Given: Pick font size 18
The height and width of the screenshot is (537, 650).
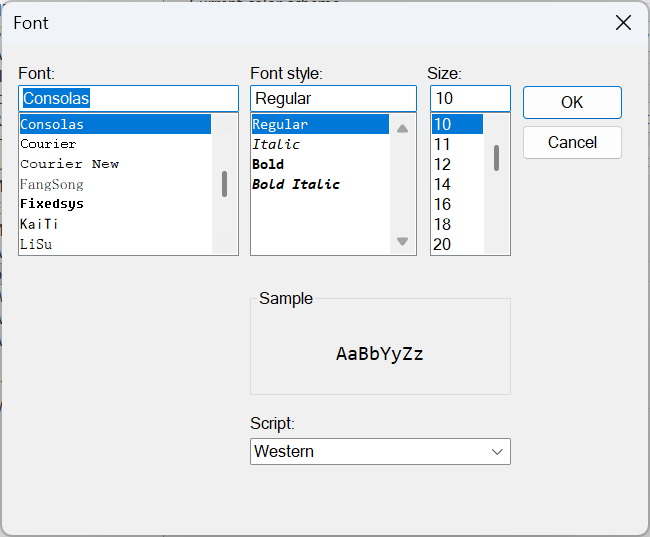Looking at the screenshot, I should point(457,224).
